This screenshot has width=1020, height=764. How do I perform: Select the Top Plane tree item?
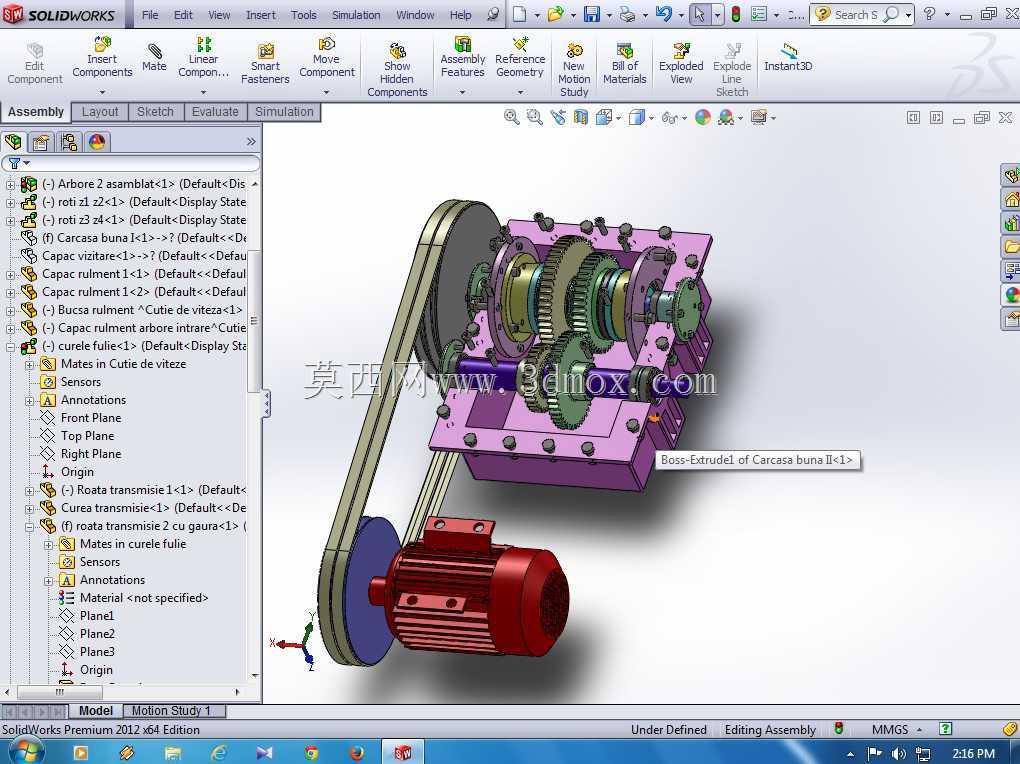(x=87, y=436)
